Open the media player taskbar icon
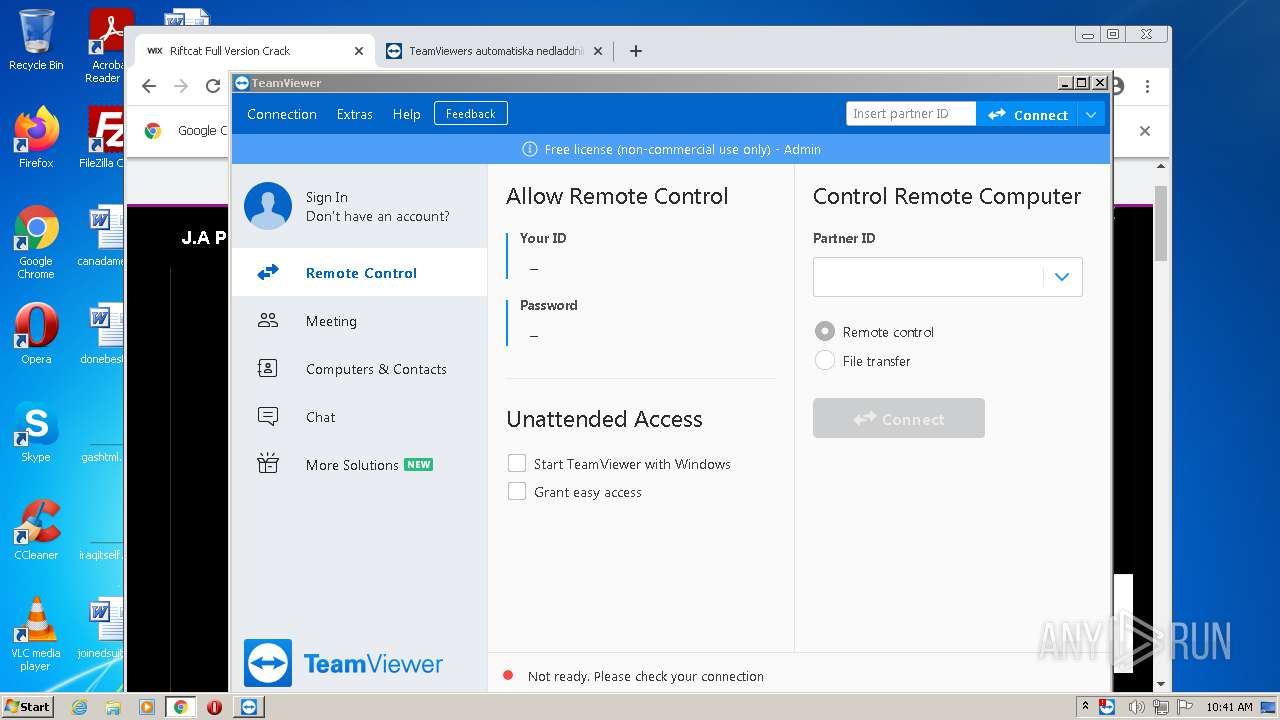 click(147, 707)
